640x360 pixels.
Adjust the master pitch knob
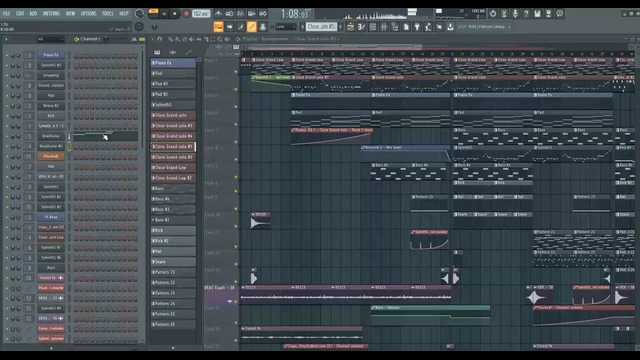tap(139, 27)
